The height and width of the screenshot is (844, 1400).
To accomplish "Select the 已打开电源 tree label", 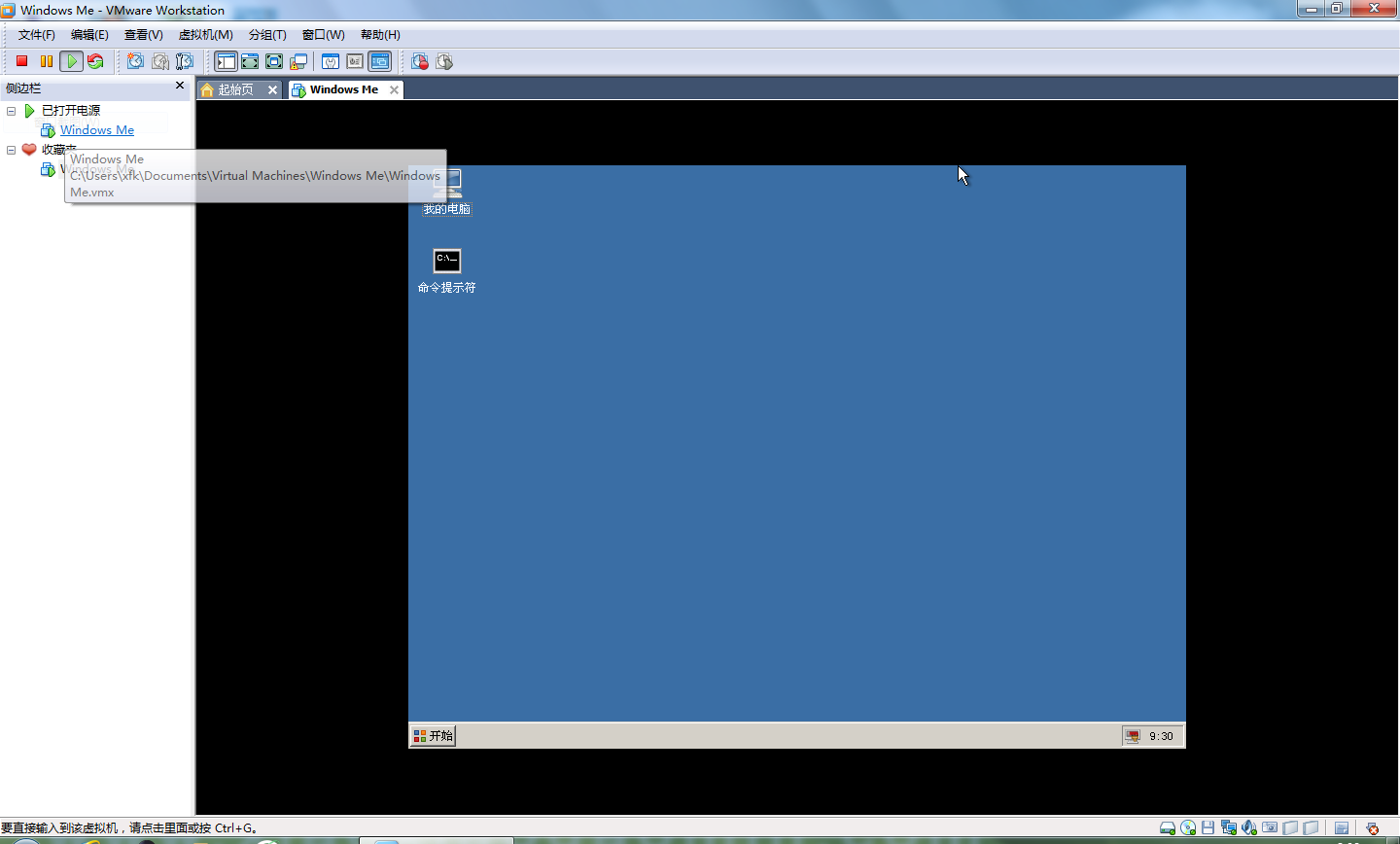I will coord(71,111).
